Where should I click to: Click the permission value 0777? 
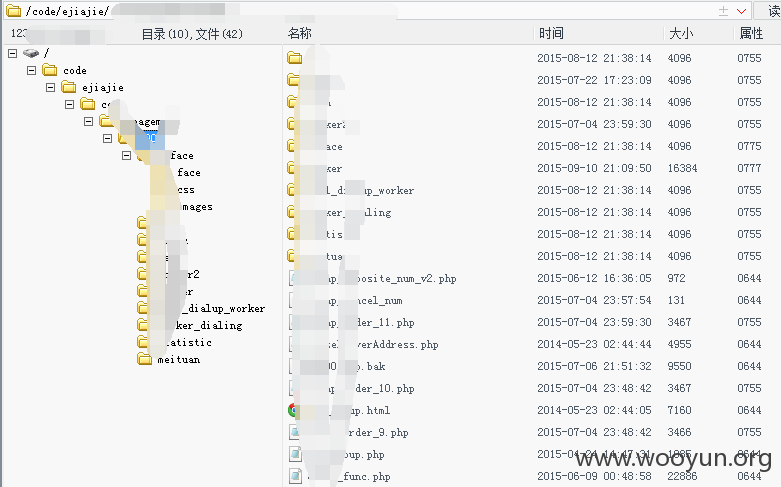coord(749,168)
